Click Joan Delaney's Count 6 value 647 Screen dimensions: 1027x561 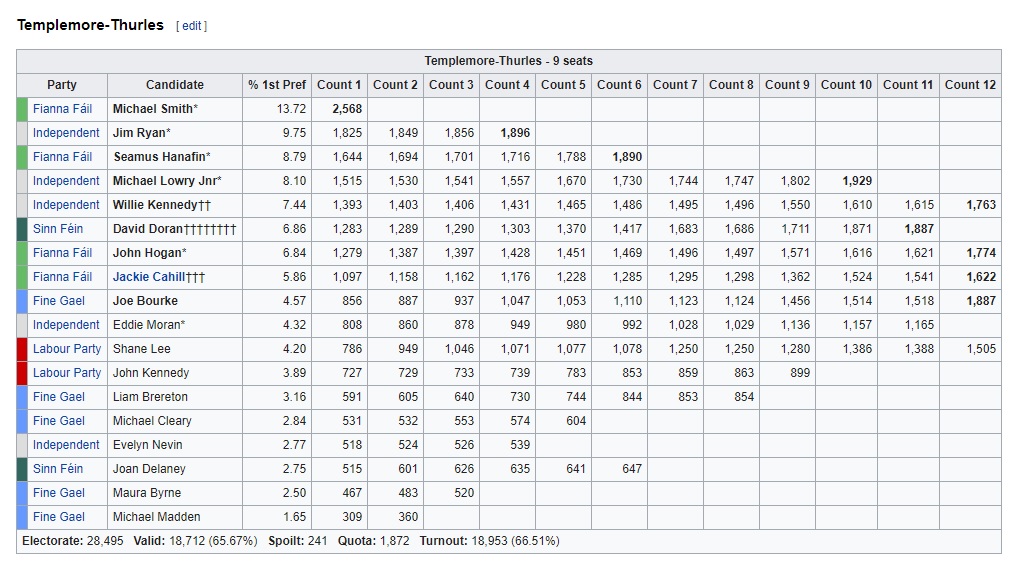(631, 469)
